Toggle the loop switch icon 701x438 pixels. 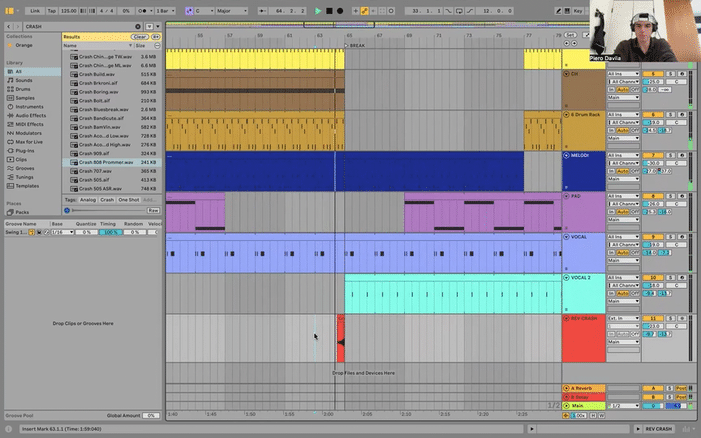459,11
